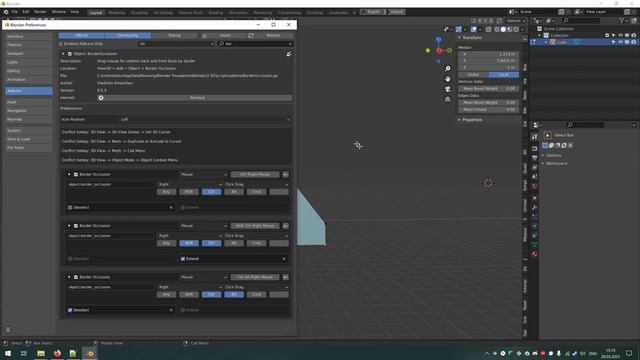Open Click Drag event dropdown in second keymap
Screen dimensions: 640x360
(256, 236)
